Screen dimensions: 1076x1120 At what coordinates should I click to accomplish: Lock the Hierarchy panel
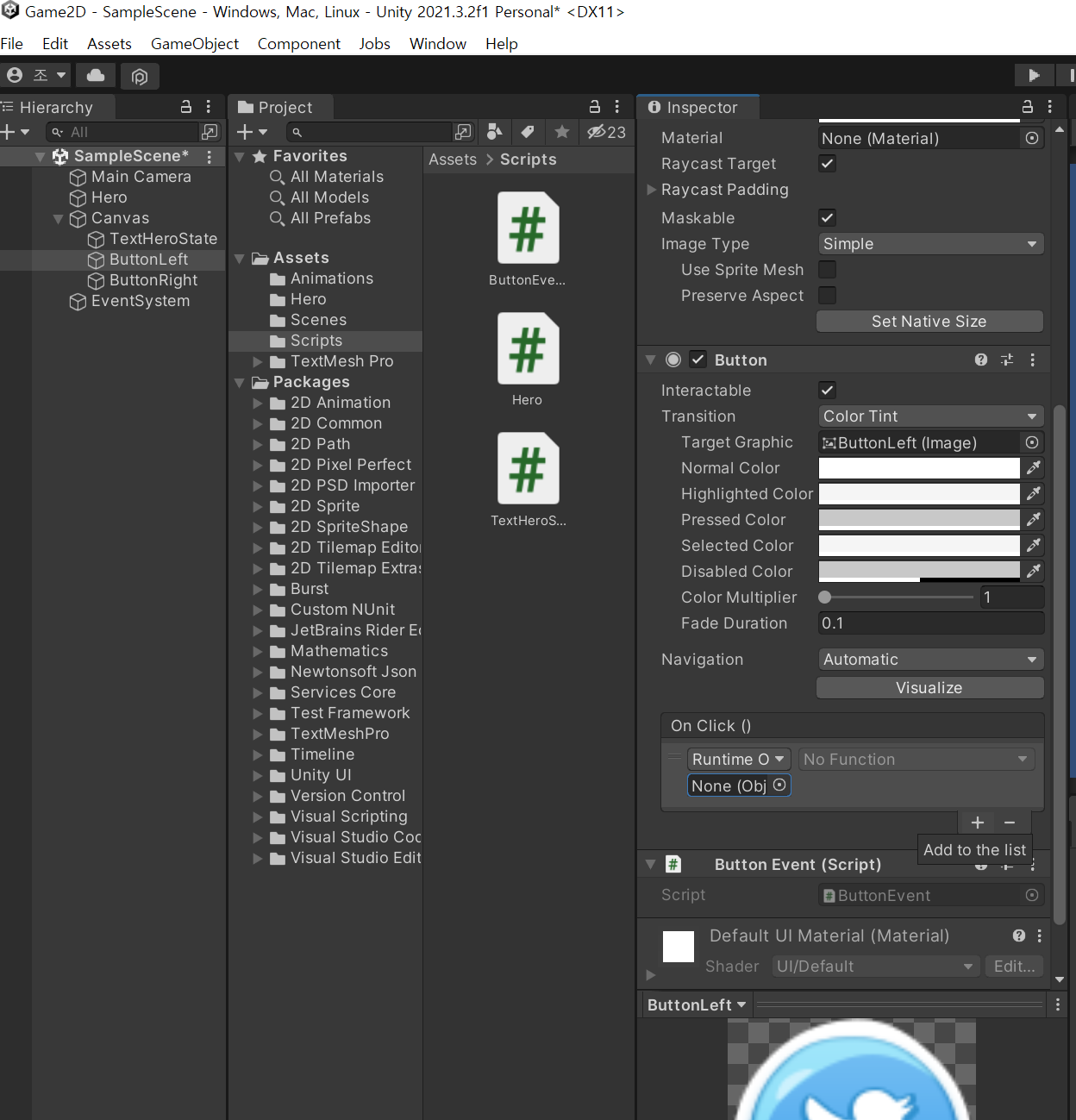tap(185, 107)
